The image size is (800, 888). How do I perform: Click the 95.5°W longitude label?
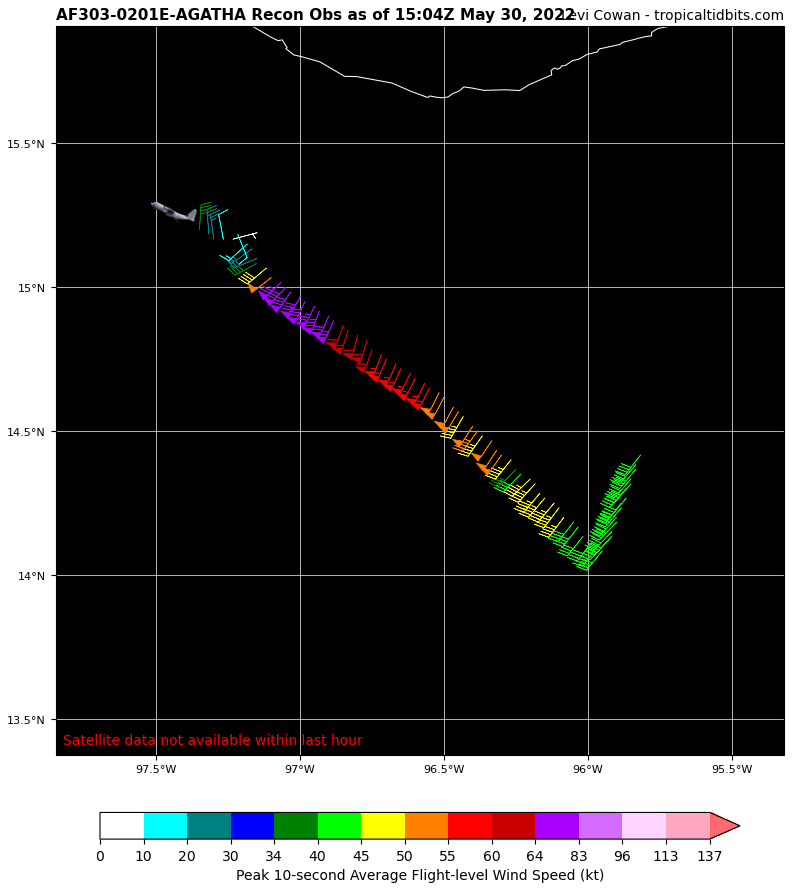click(x=733, y=769)
